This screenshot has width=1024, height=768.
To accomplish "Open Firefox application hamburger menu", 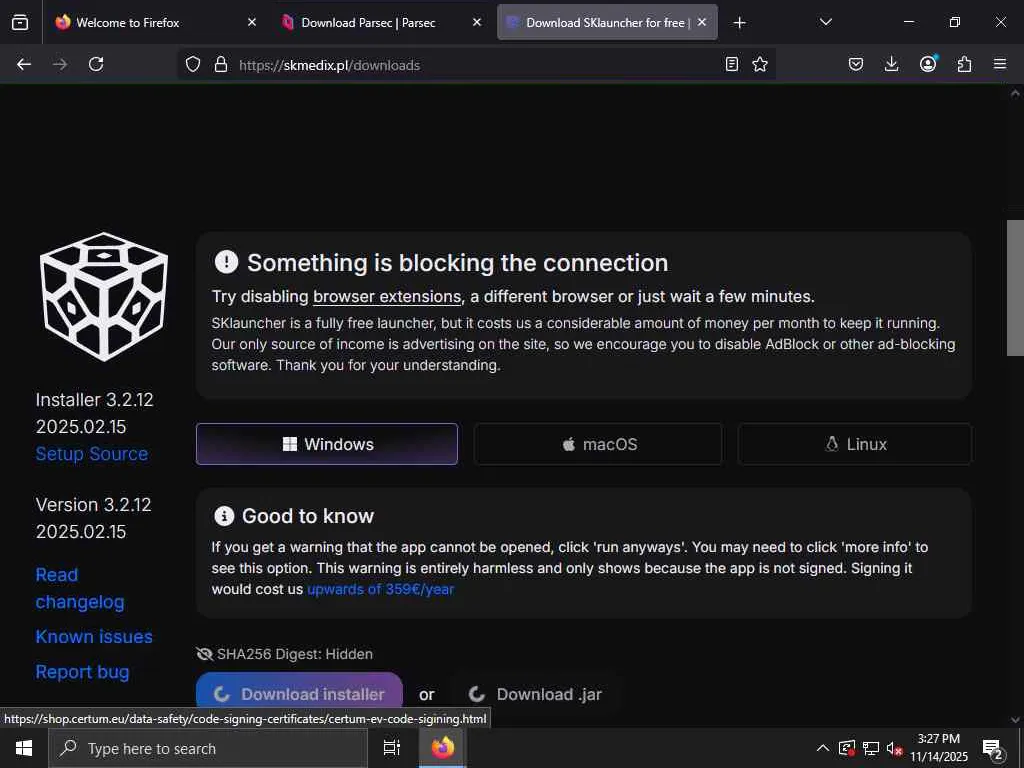I will pos(1000,64).
